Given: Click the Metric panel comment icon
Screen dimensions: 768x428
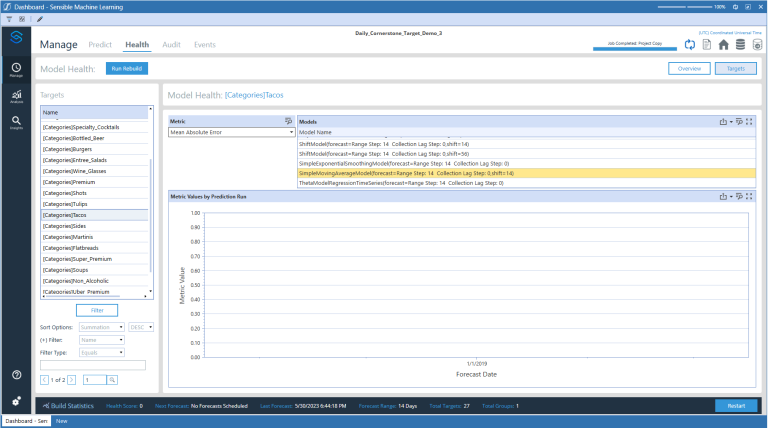Looking at the screenshot, I should pos(288,121).
